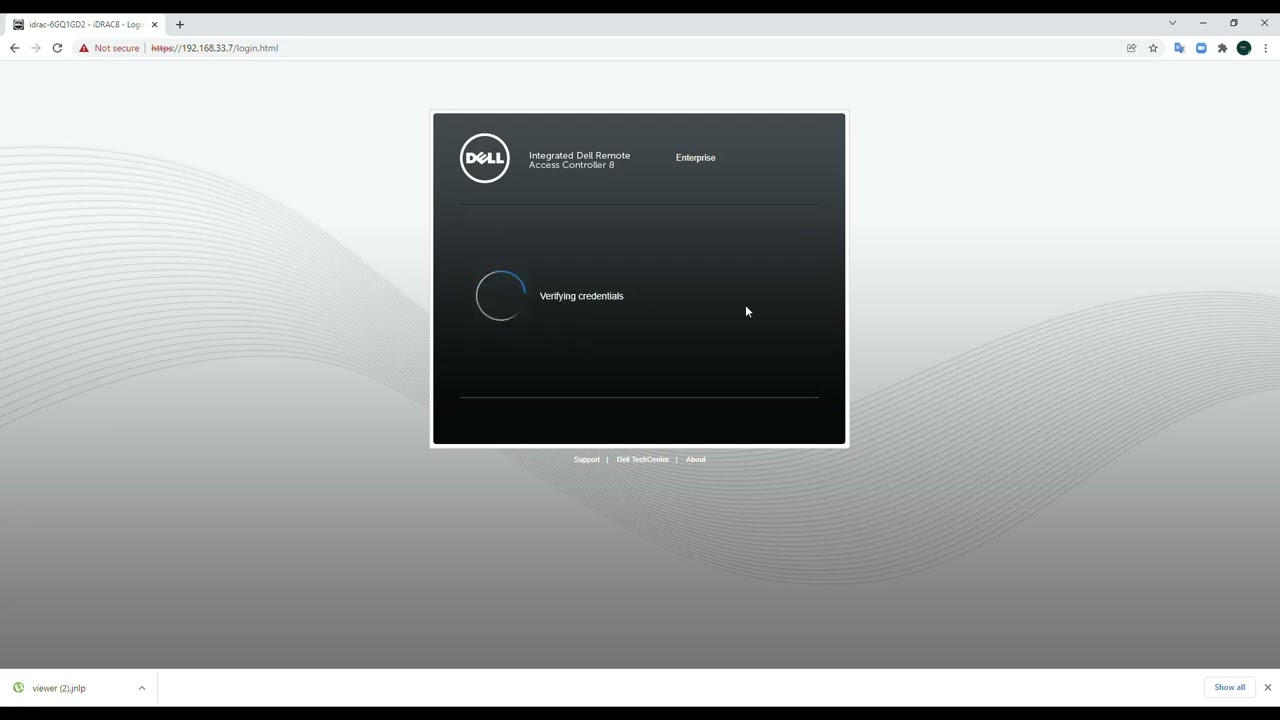Viewport: 1280px width, 720px height.
Task: Go back to the previous page
Action: [14, 48]
